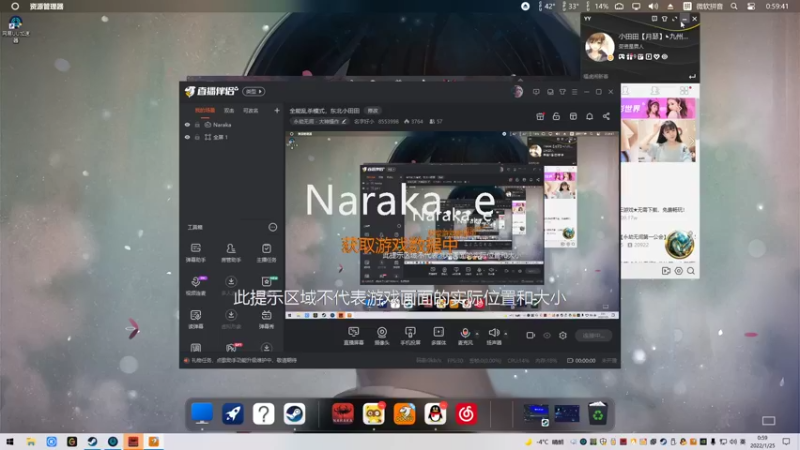
Task: Click the YY search icon at the bottom
Action: click(691, 271)
